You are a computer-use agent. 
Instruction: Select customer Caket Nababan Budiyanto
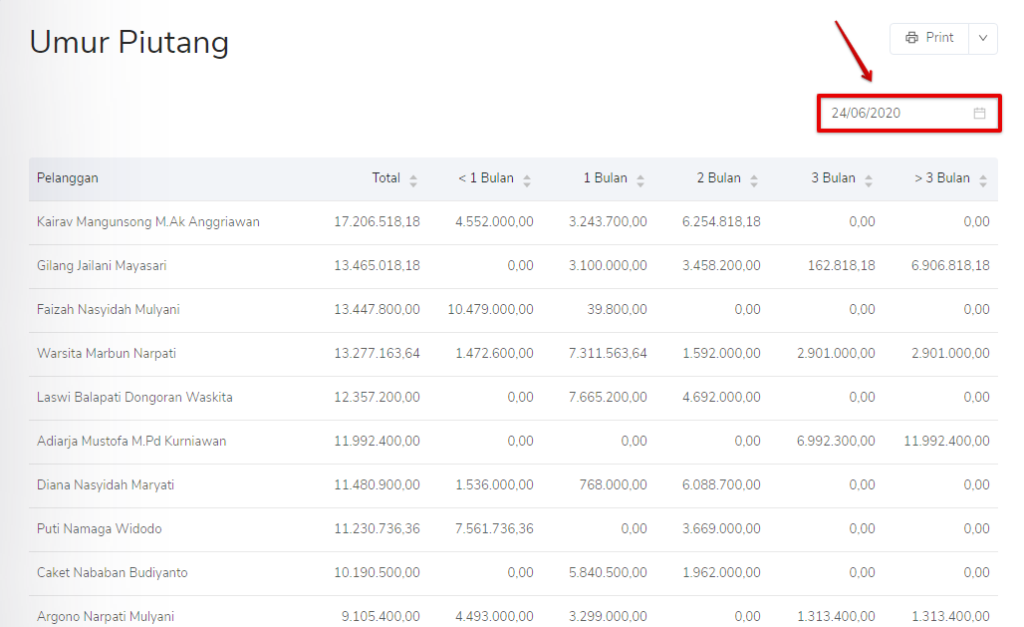[x=112, y=572]
